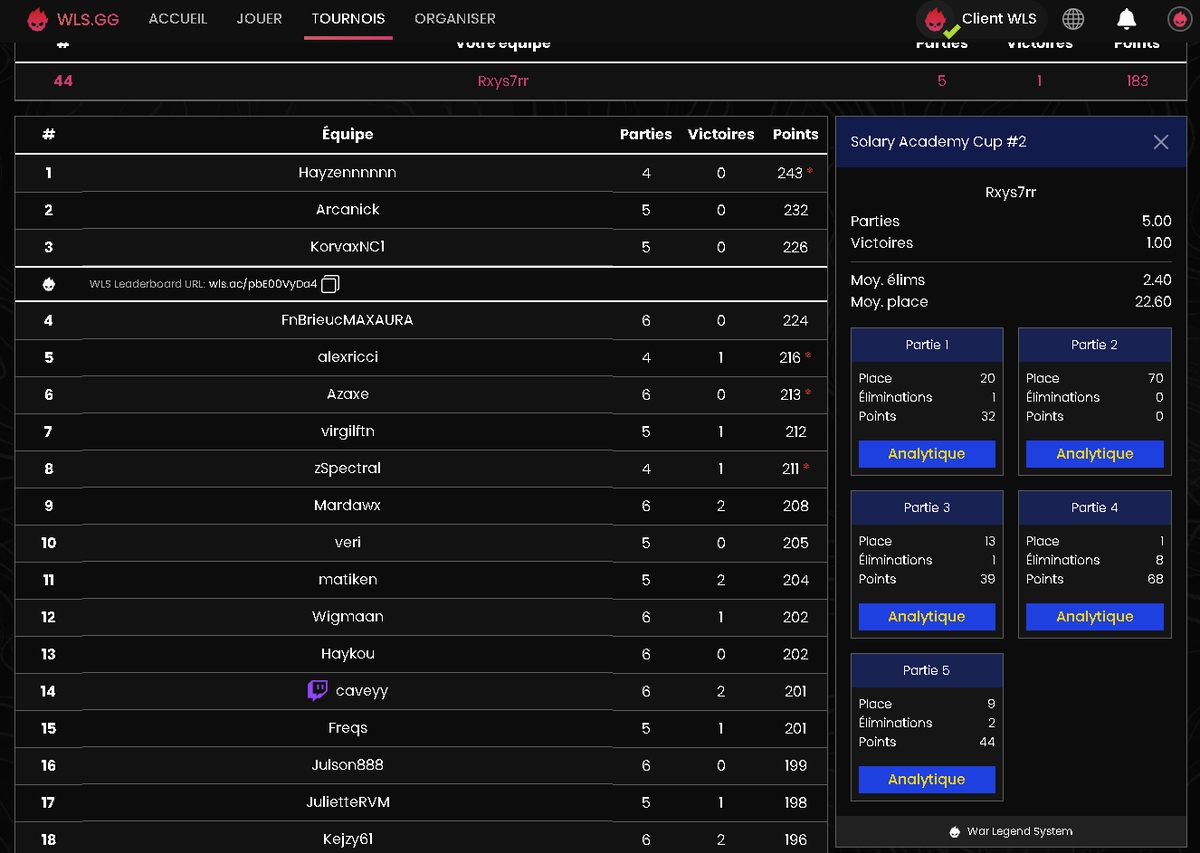Click the wls.ac leaderboard link
The image size is (1200, 853).
(263, 284)
